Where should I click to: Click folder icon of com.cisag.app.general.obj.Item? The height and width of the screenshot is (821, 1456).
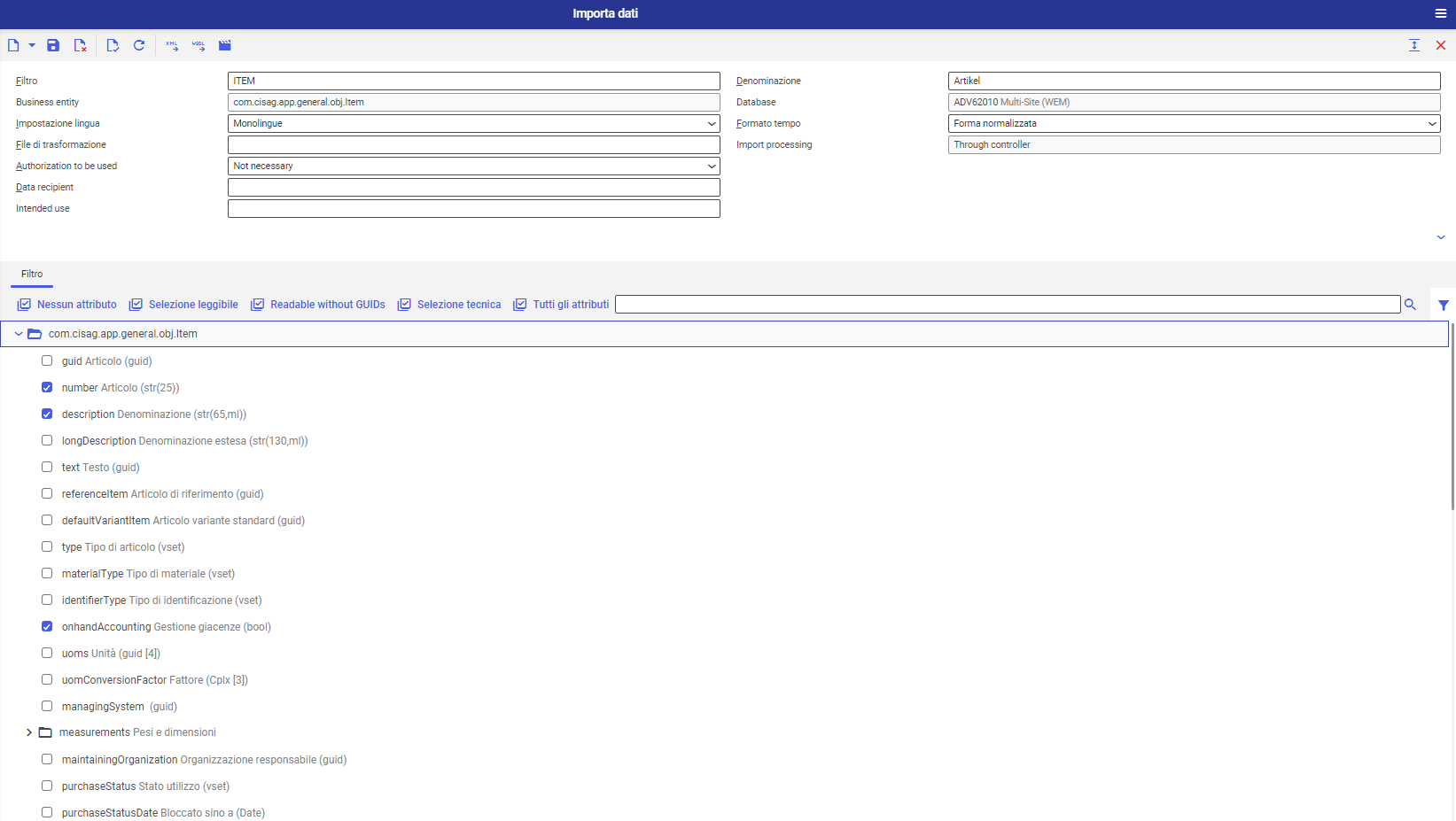pos(35,334)
